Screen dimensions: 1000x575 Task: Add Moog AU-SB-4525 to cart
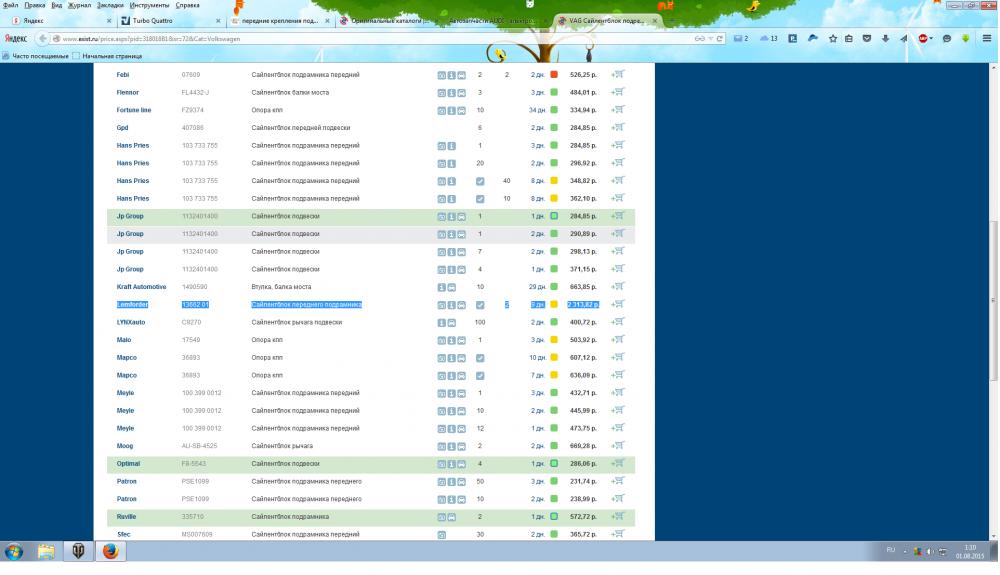[618, 446]
